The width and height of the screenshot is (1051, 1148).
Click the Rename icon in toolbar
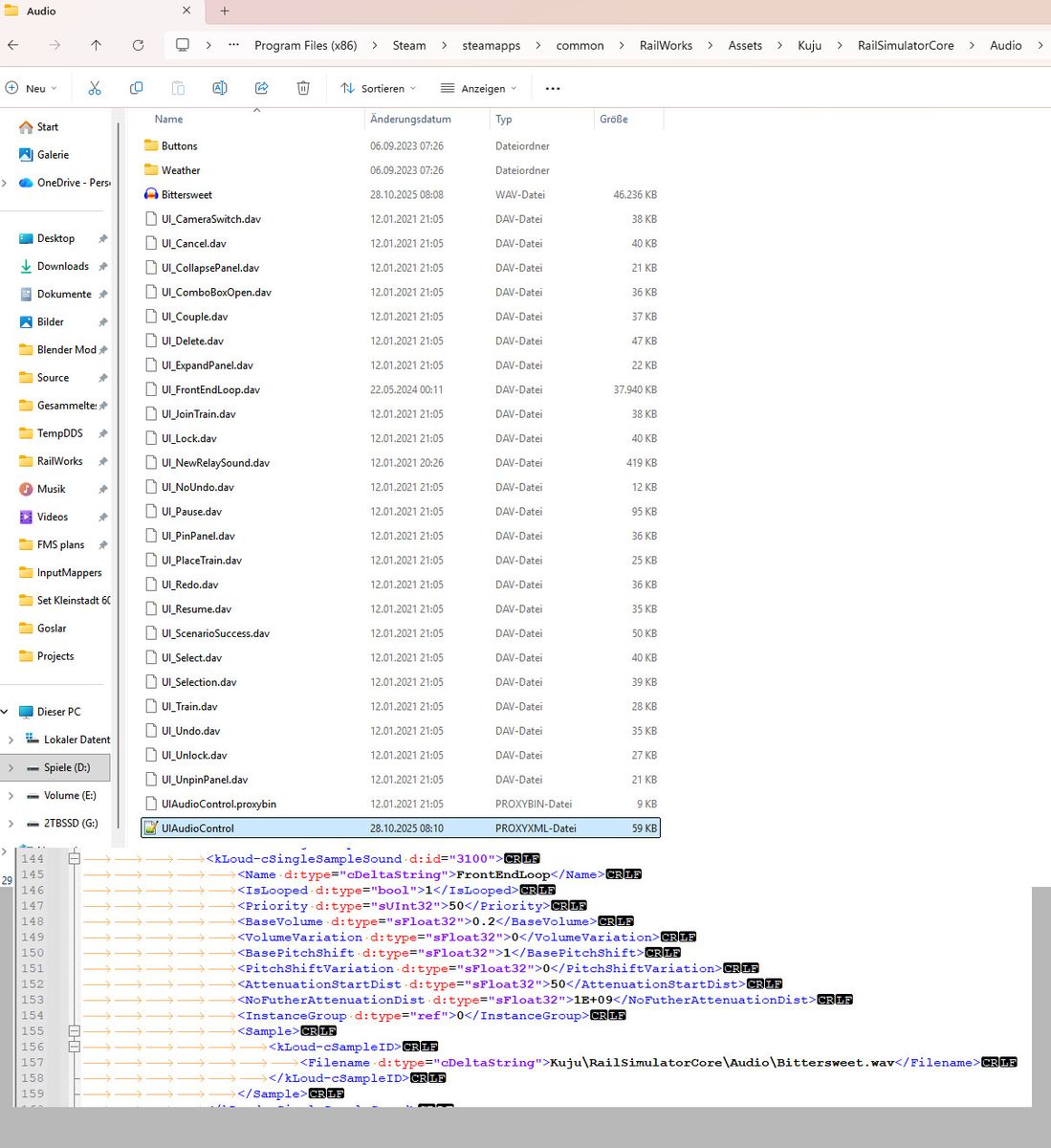(x=219, y=88)
